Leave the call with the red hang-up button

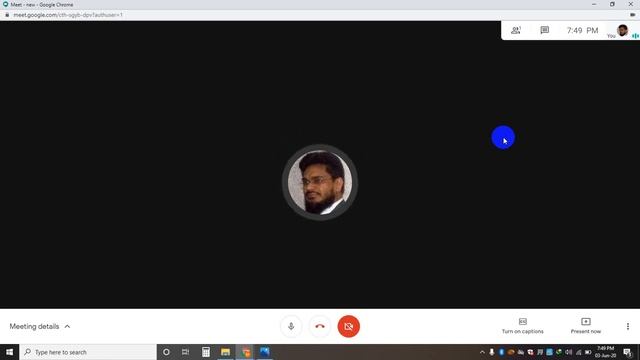coord(320,326)
